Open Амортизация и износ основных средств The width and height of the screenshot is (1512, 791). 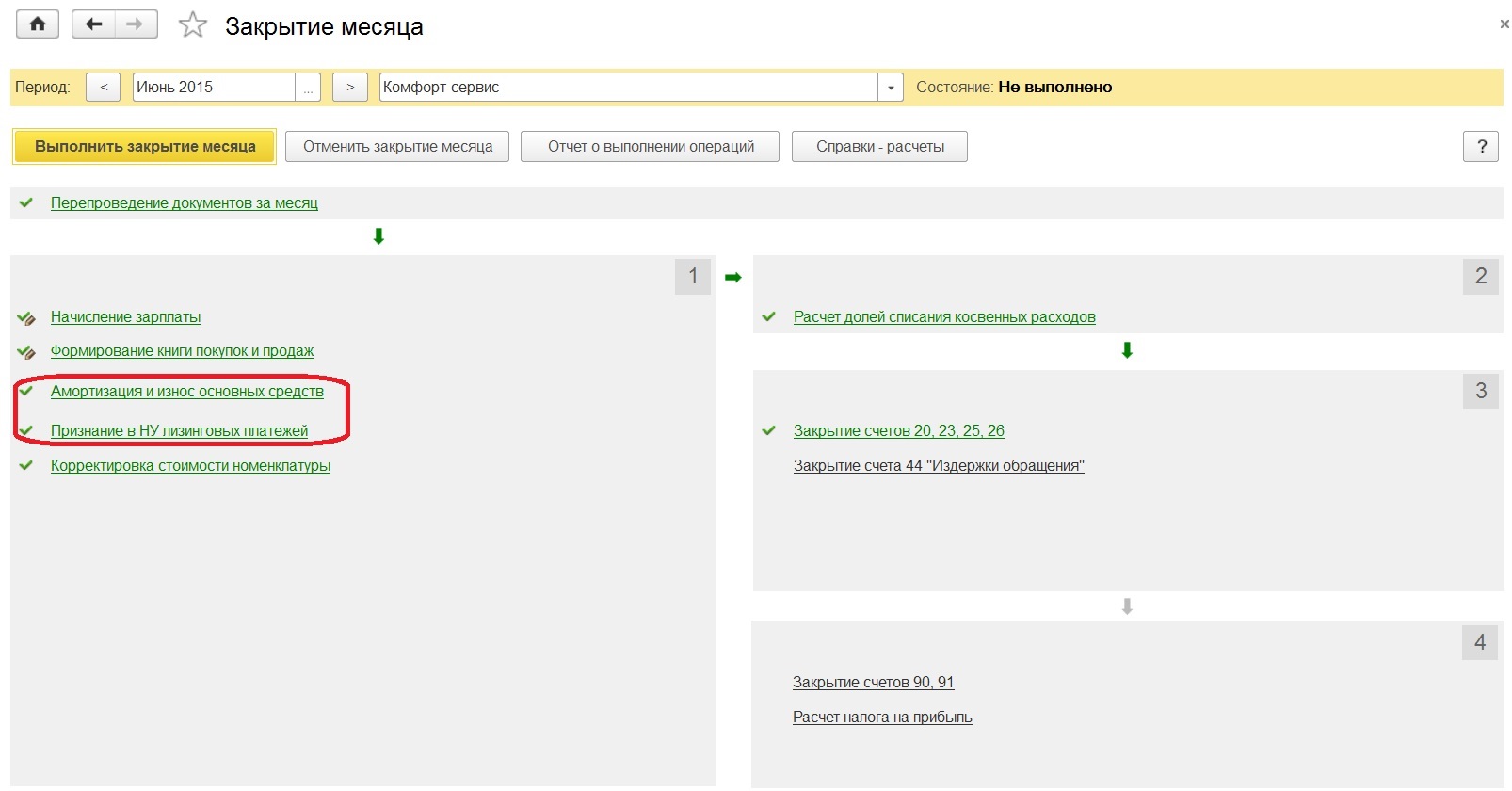click(187, 392)
